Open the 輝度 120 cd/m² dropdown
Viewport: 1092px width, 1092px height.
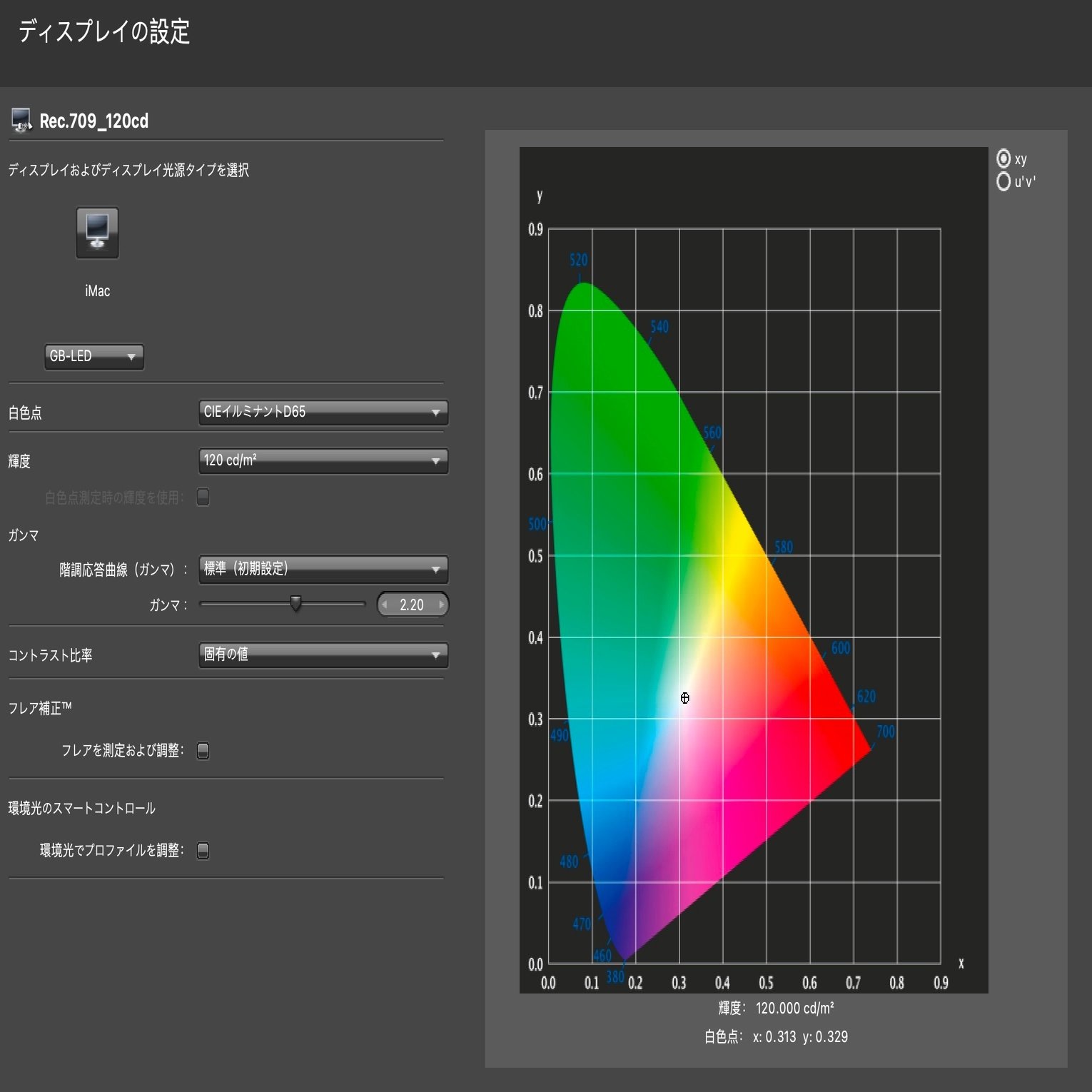click(323, 460)
